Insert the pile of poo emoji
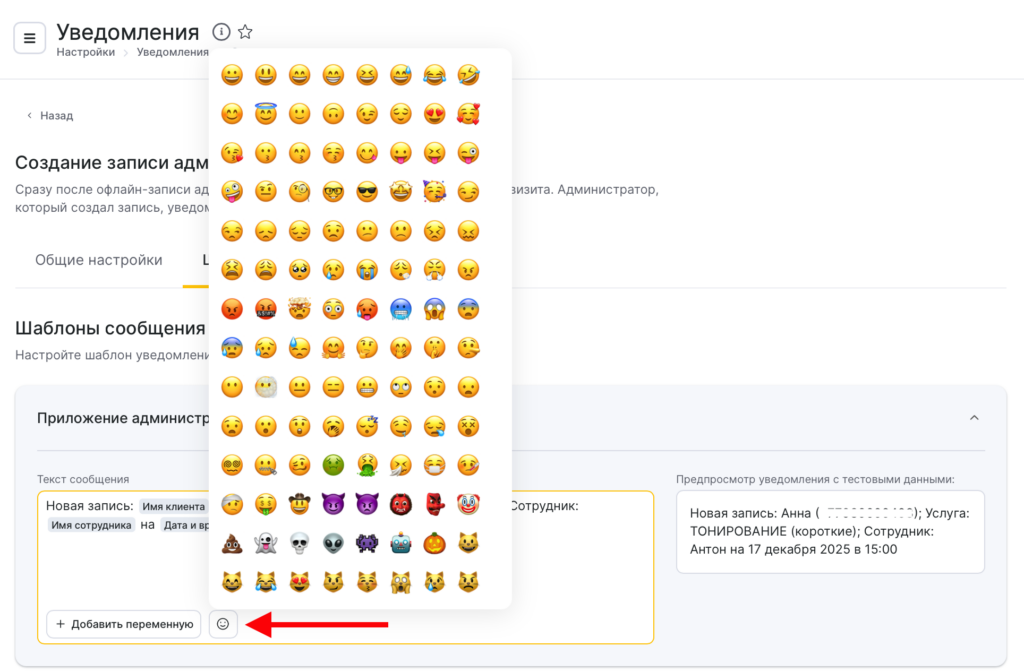 232,543
